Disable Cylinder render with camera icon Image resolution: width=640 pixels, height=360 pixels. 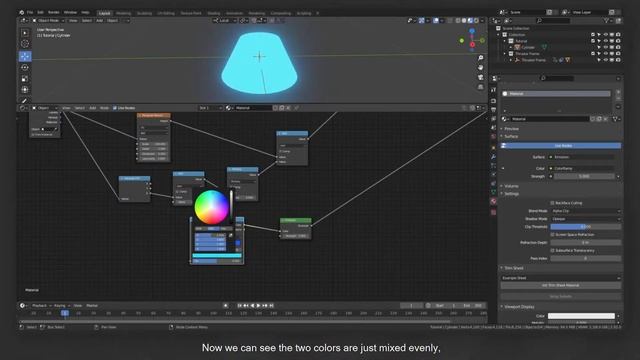(618, 47)
